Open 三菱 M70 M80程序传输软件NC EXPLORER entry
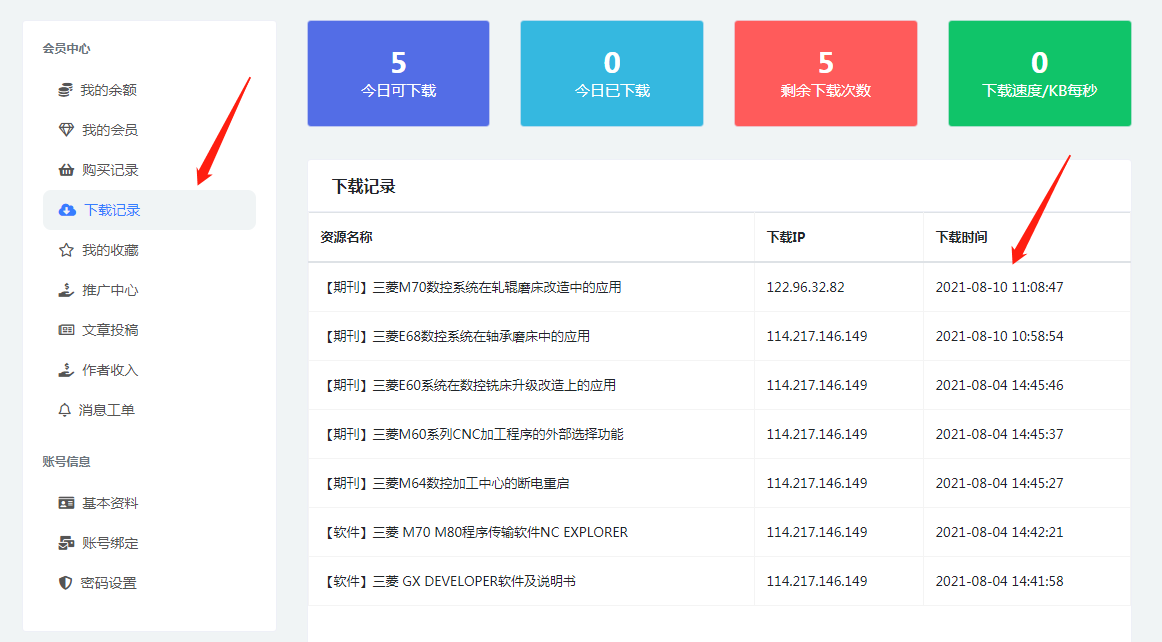 point(474,532)
